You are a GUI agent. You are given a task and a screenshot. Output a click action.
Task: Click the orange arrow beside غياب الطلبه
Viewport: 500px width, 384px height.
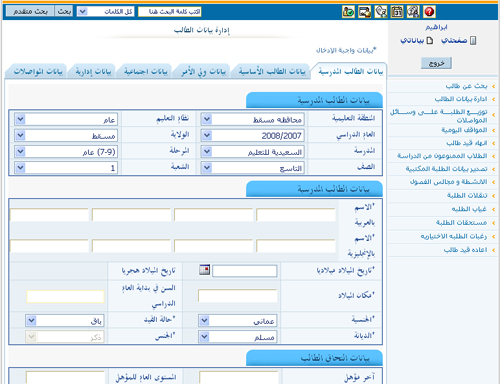(x=493, y=209)
